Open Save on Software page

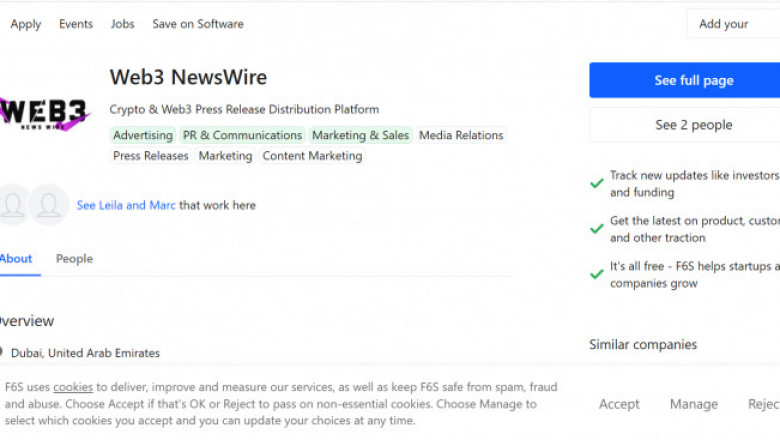(x=198, y=24)
